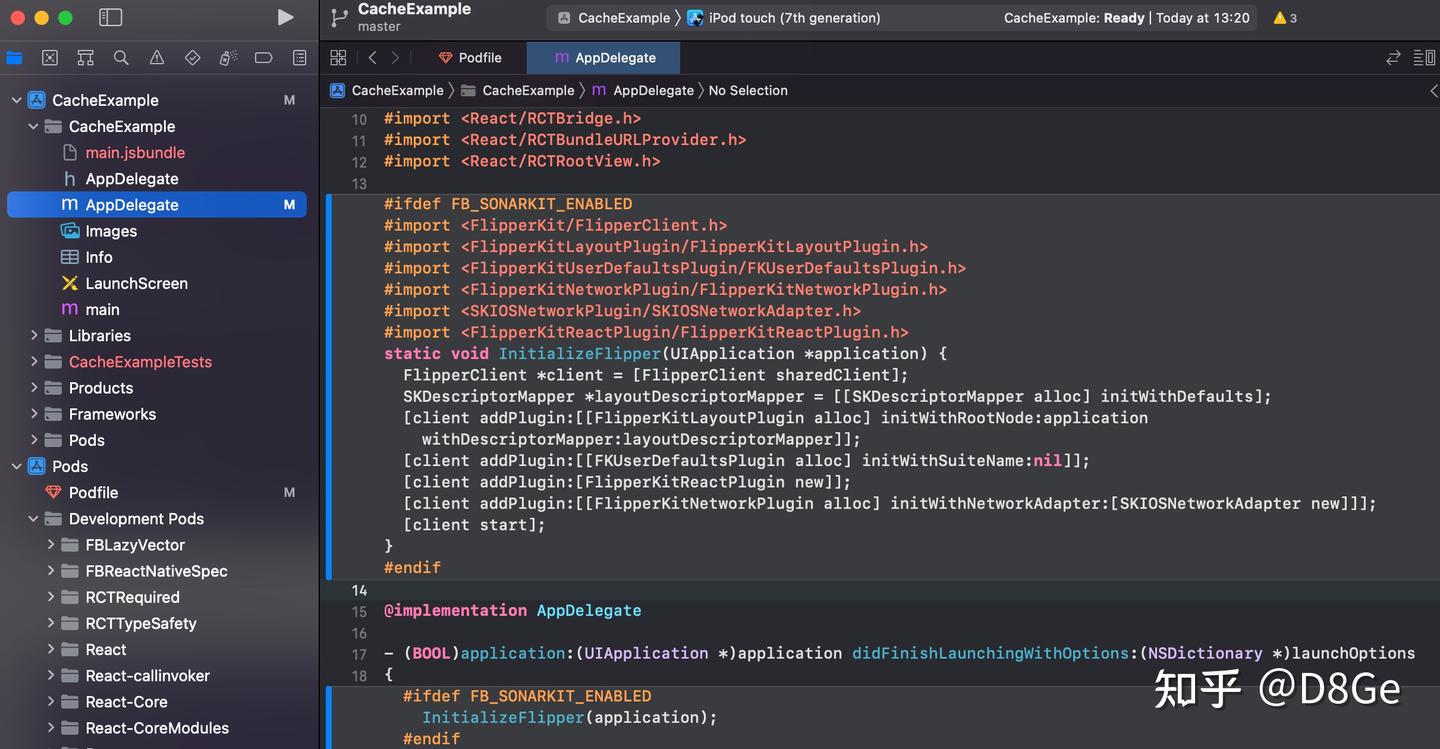Toggle the code review comparison arrows
The height and width of the screenshot is (749, 1440).
pos(1393,57)
